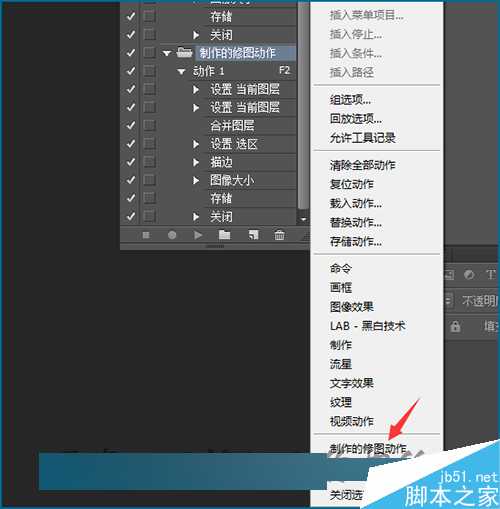Click the Stop recording square icon

click(x=146, y=235)
